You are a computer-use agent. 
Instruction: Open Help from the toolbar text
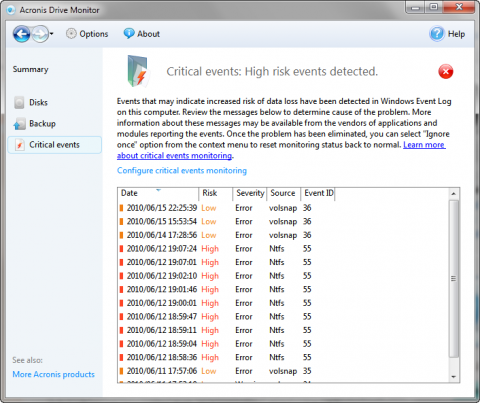pyautogui.click(x=456, y=34)
